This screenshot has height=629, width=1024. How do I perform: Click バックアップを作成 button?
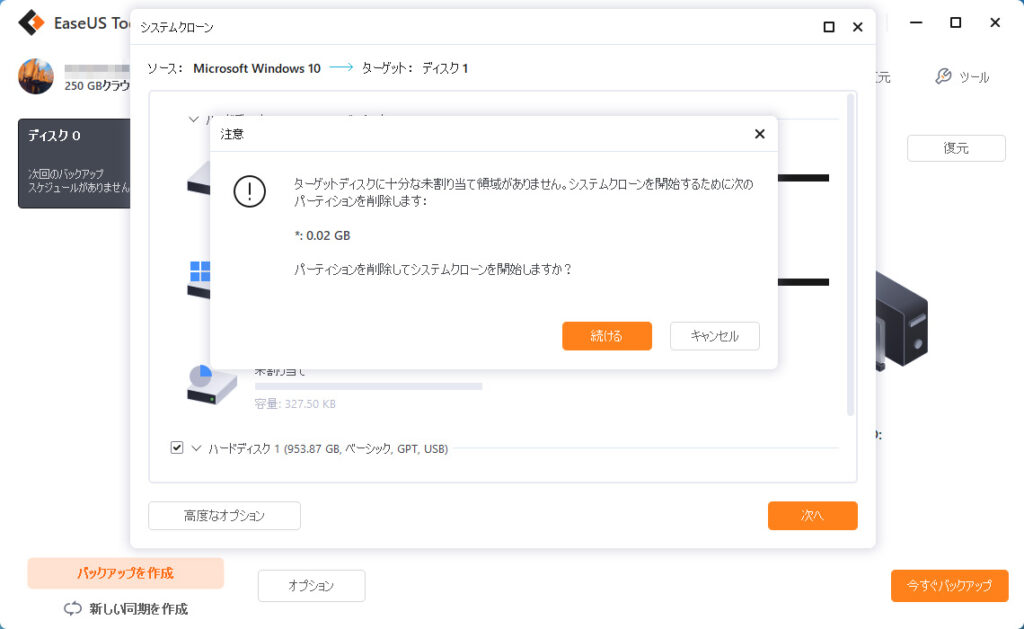point(125,573)
